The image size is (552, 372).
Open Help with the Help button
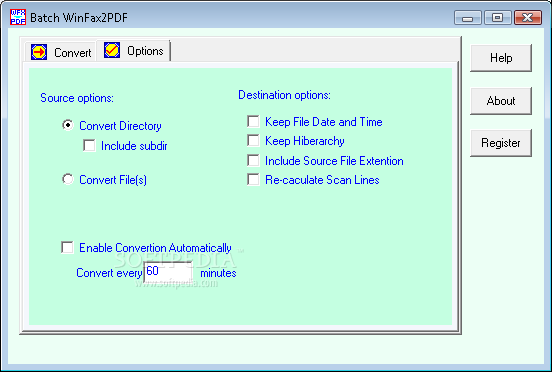501,58
